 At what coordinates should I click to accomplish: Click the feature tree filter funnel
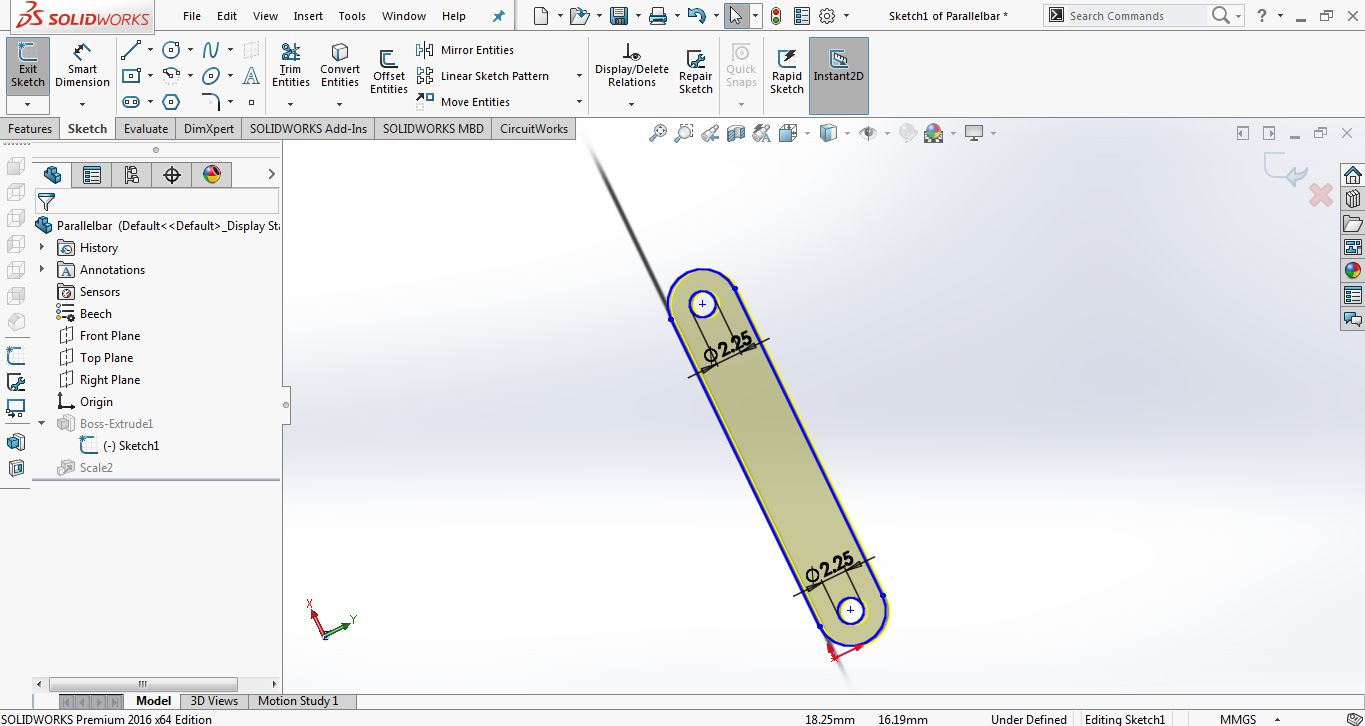coord(46,202)
